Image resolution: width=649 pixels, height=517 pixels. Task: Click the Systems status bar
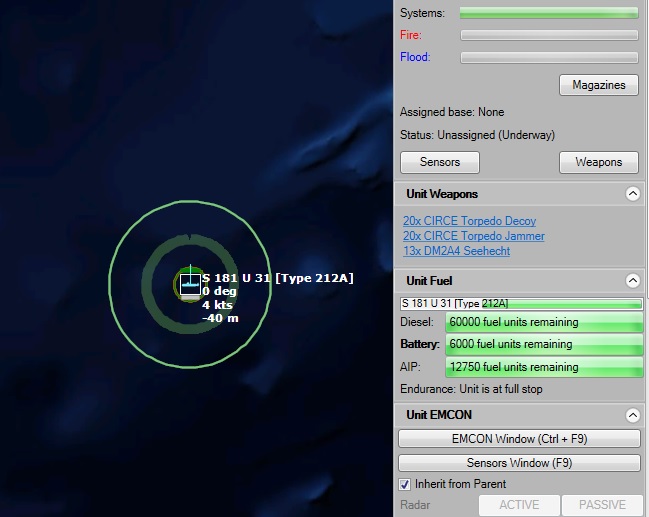point(549,13)
